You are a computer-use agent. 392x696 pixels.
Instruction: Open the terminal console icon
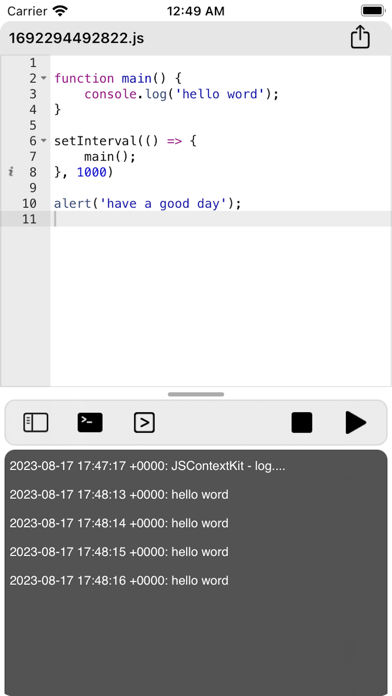tap(90, 423)
